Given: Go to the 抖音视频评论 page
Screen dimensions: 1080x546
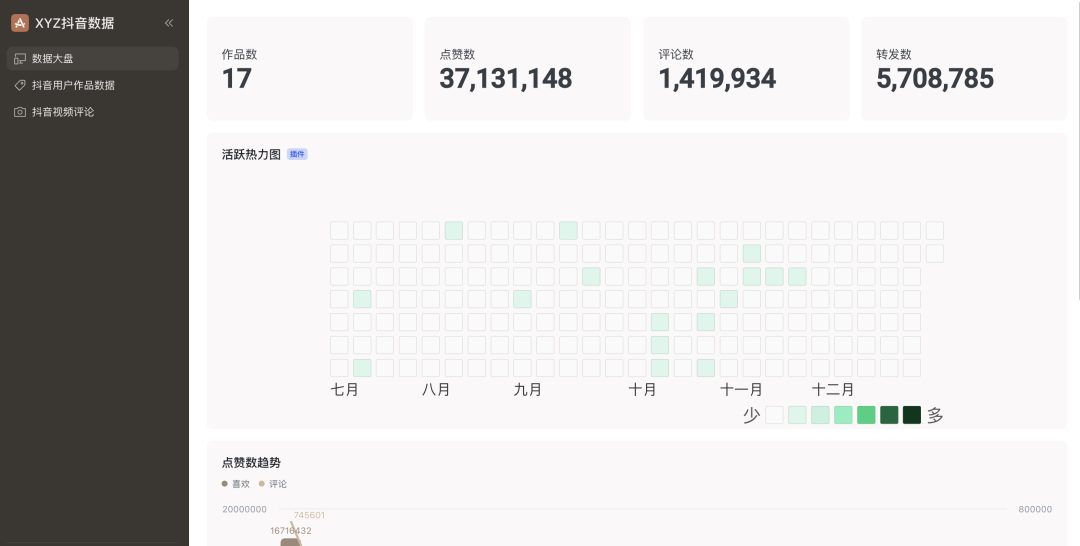Looking at the screenshot, I should [x=63, y=112].
